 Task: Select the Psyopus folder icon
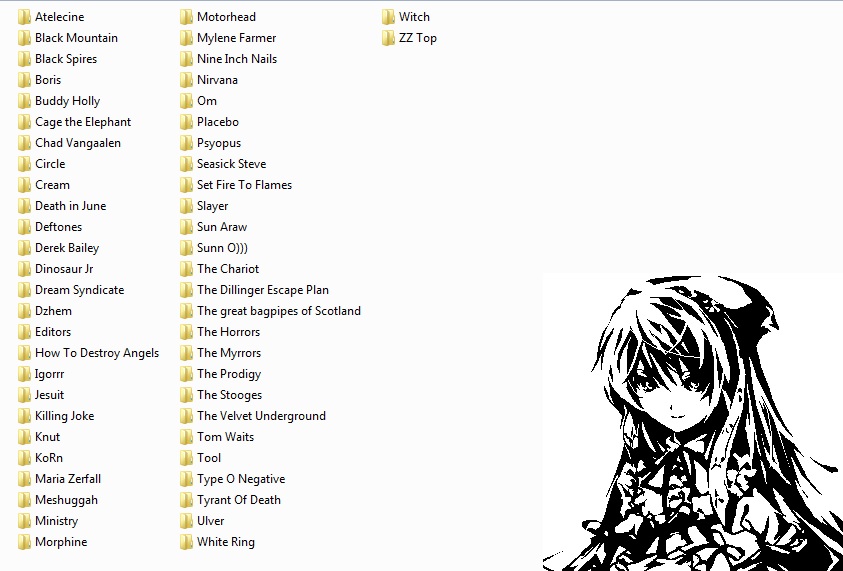point(187,143)
